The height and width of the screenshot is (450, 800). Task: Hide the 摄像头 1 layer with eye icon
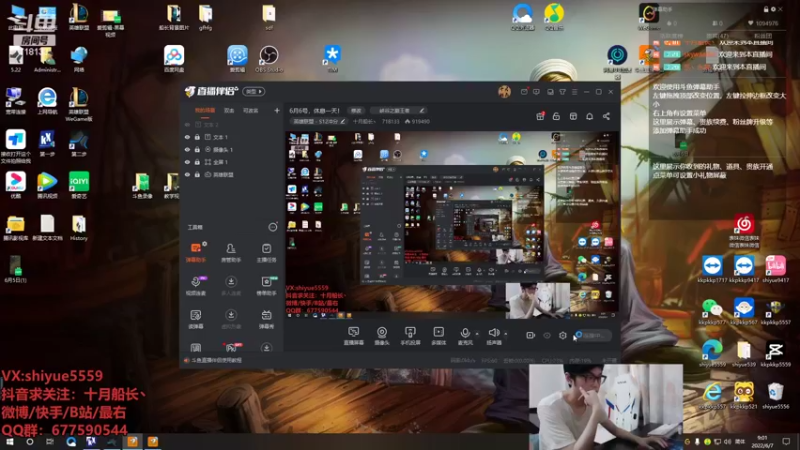click(187, 149)
